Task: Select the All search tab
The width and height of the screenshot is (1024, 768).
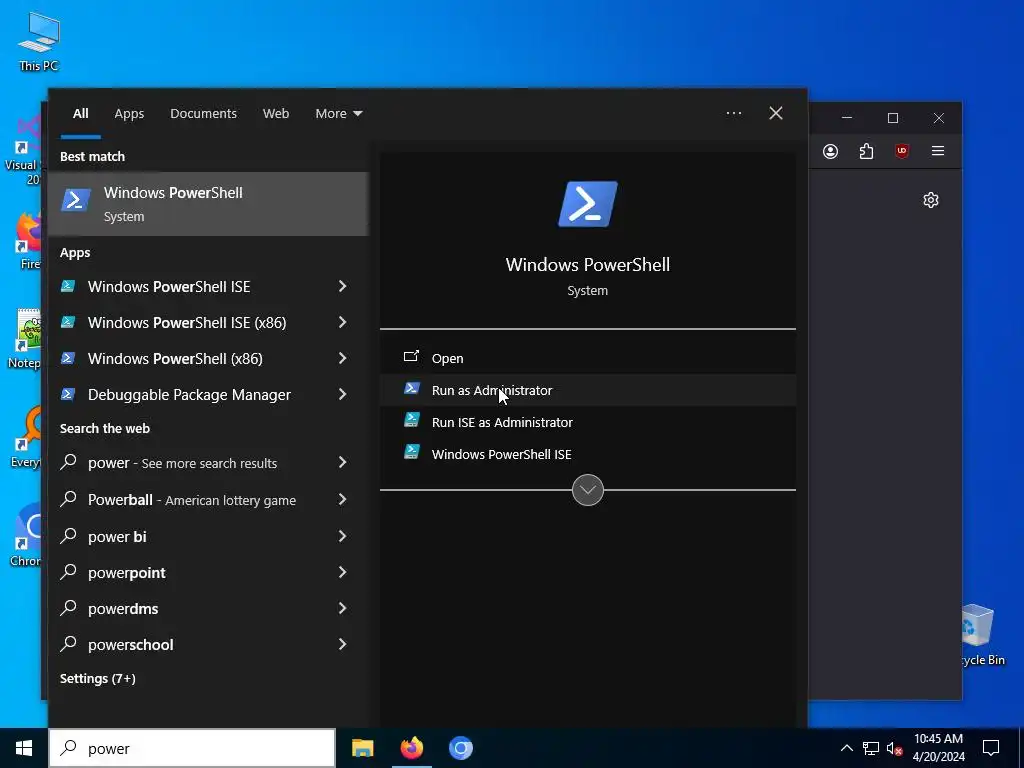Action: 80,114
